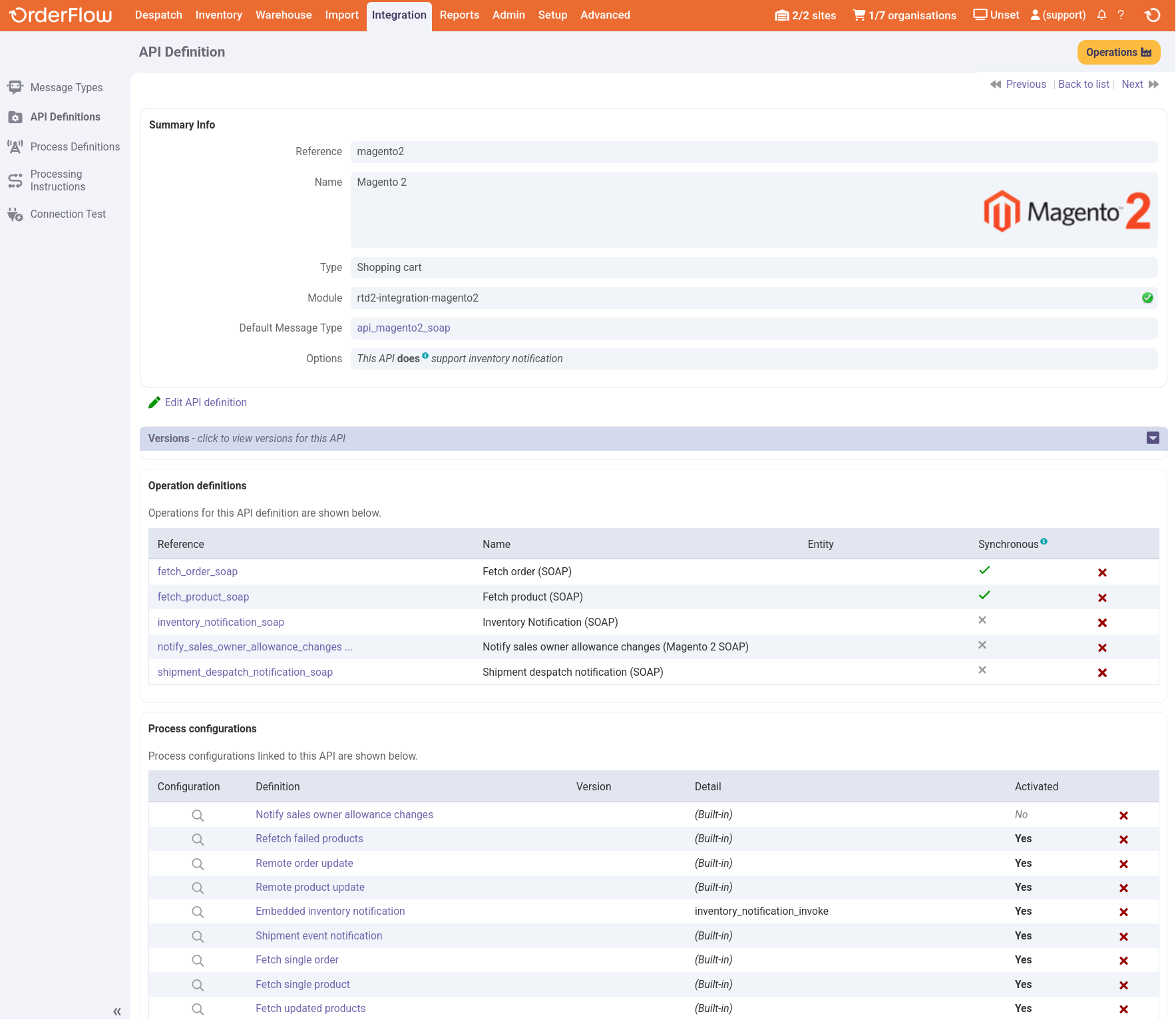1176x1020 pixels.
Task: Open the support user menu
Action: coord(1058,15)
